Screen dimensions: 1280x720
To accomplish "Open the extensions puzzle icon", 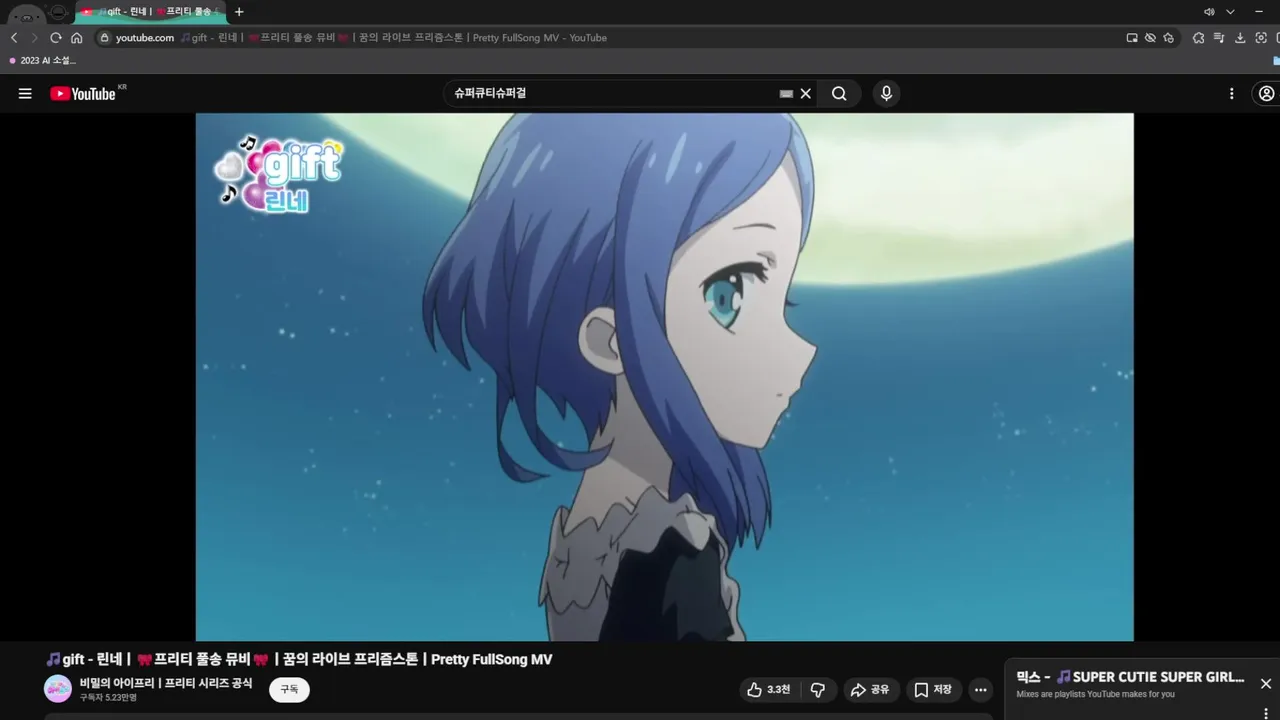I will point(1198,38).
